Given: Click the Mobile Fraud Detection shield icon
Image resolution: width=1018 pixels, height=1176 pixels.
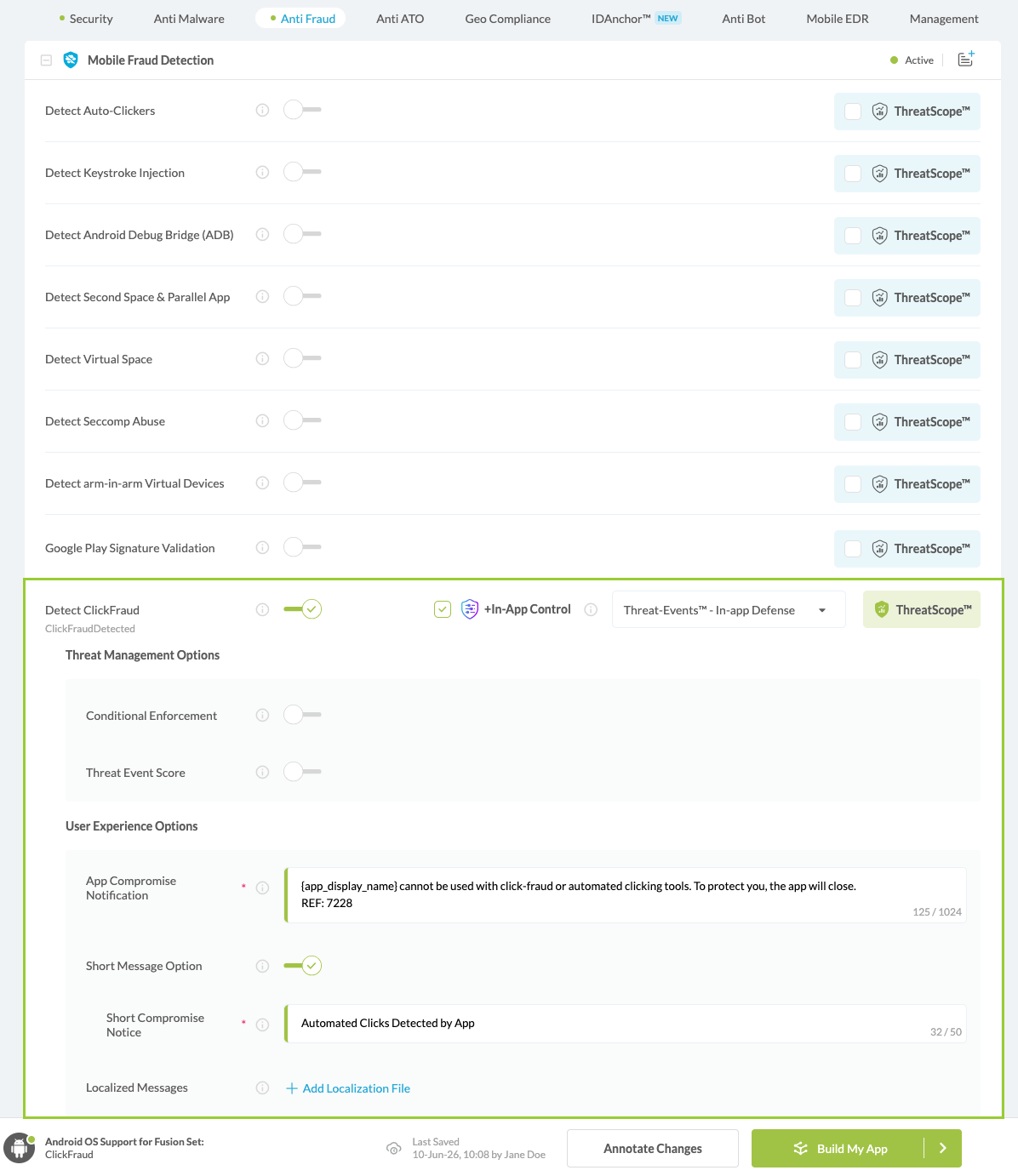Looking at the screenshot, I should pos(71,60).
